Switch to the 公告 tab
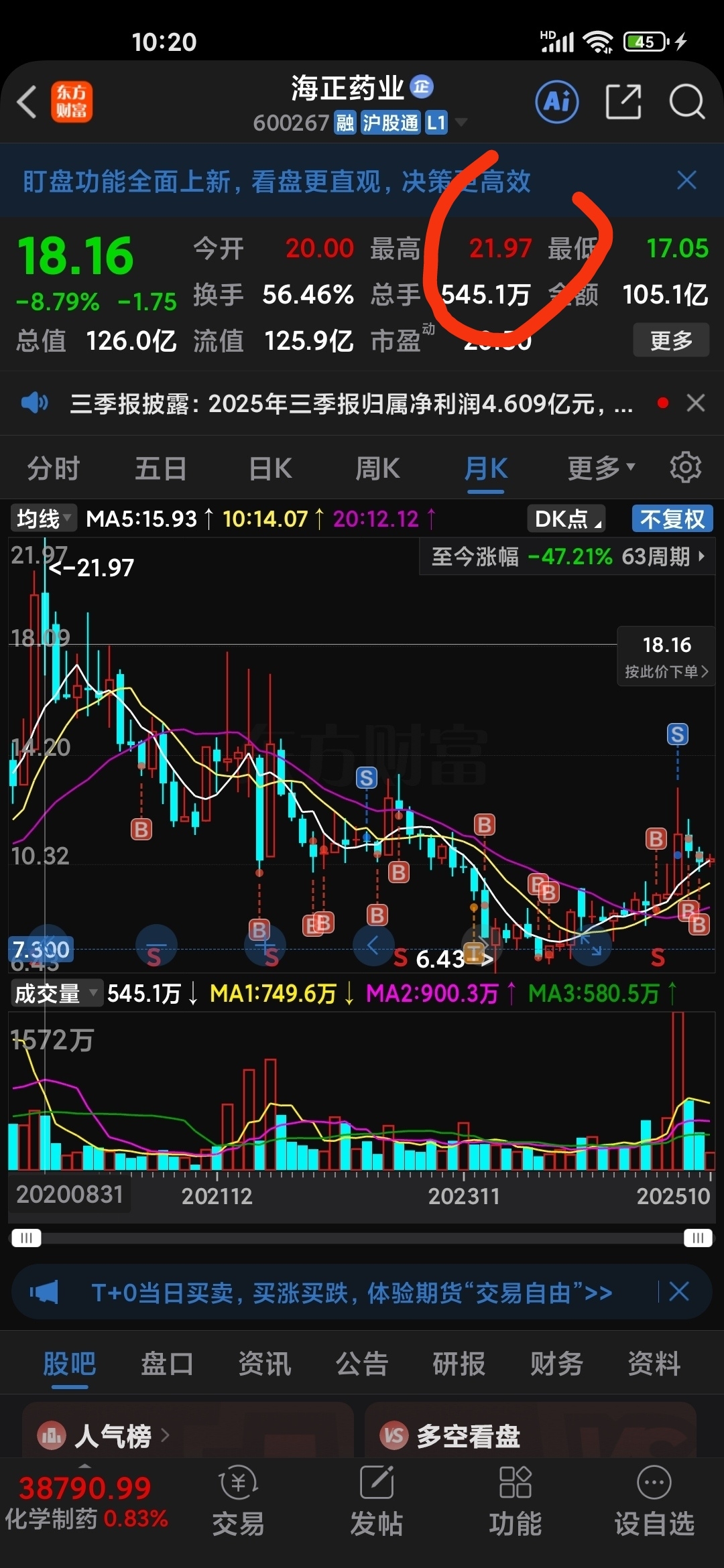 362,1364
